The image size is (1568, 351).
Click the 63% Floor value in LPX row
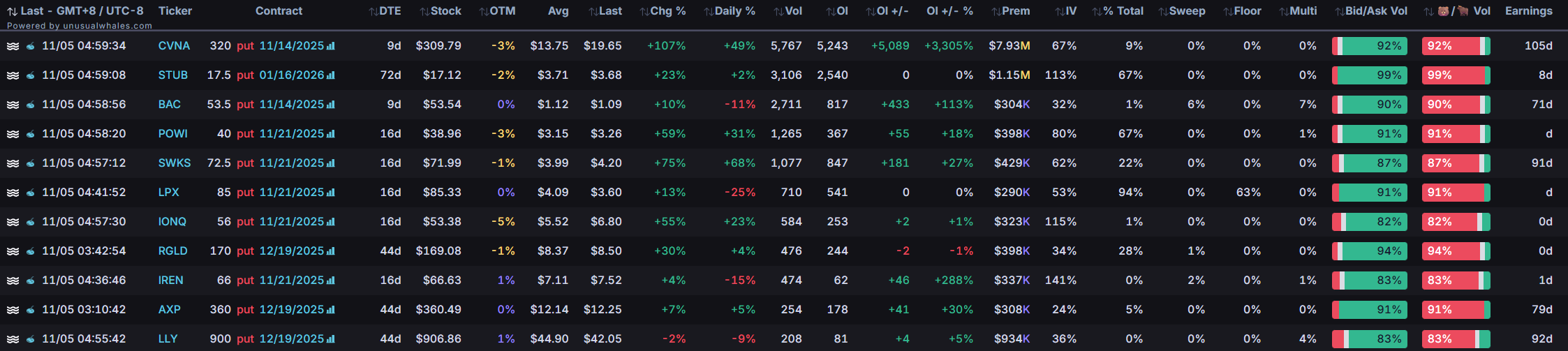click(x=1248, y=193)
